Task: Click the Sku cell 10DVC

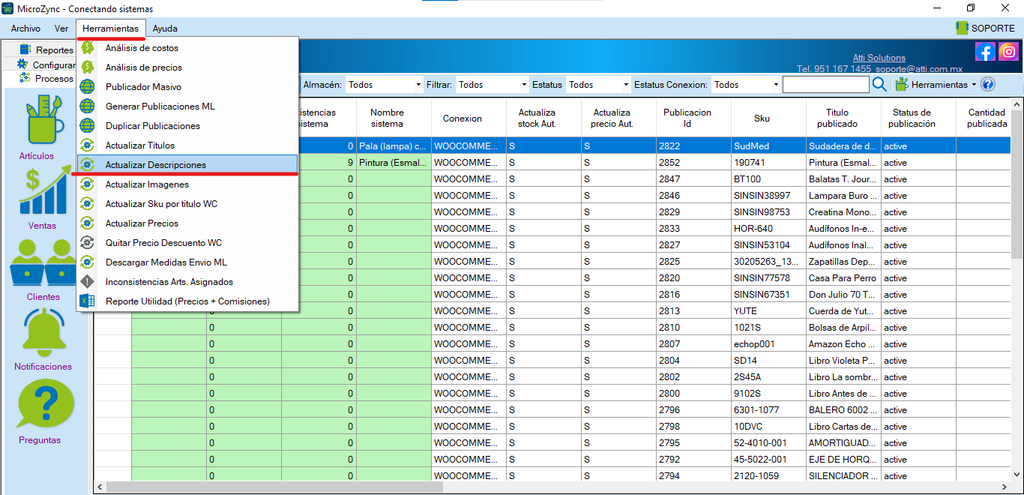Action: [769, 427]
